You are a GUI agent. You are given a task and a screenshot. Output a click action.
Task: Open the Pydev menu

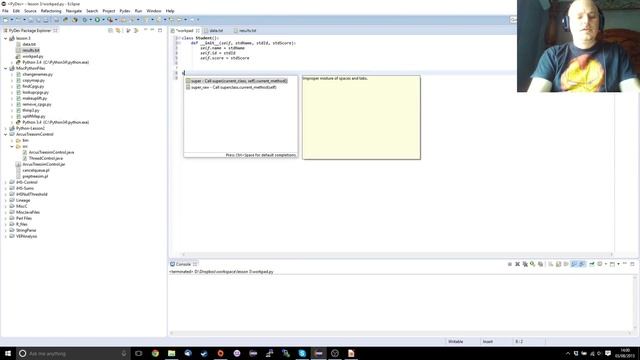pos(124,11)
